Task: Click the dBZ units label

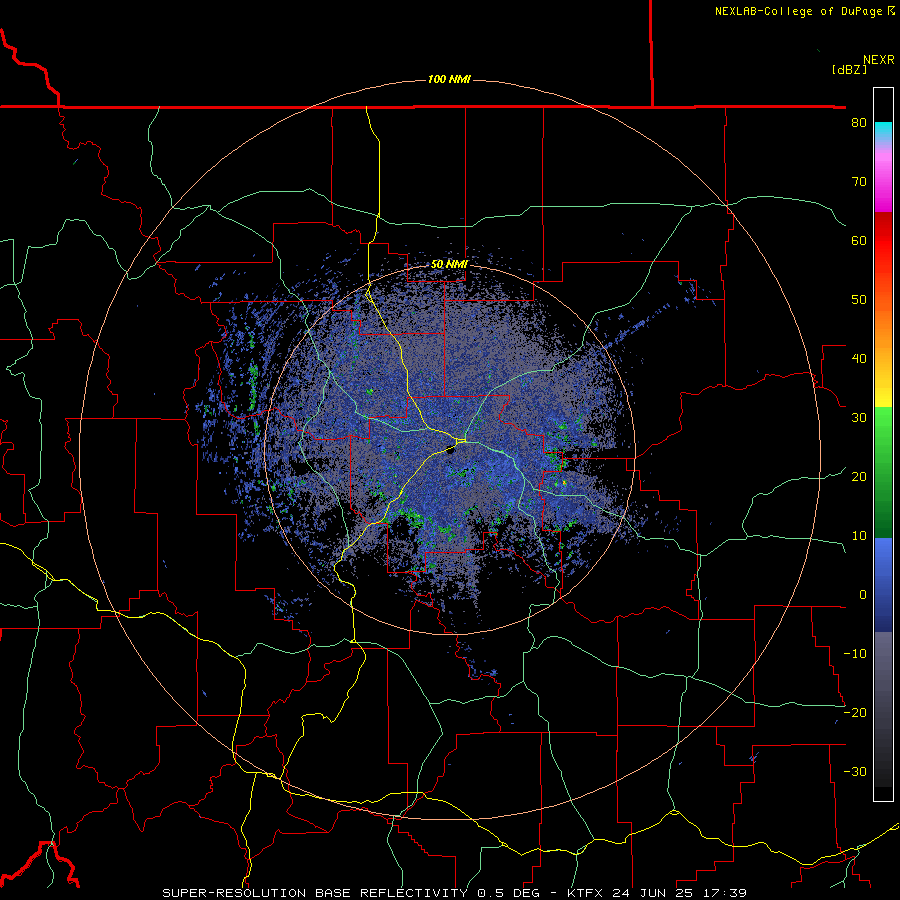Action: (849, 69)
